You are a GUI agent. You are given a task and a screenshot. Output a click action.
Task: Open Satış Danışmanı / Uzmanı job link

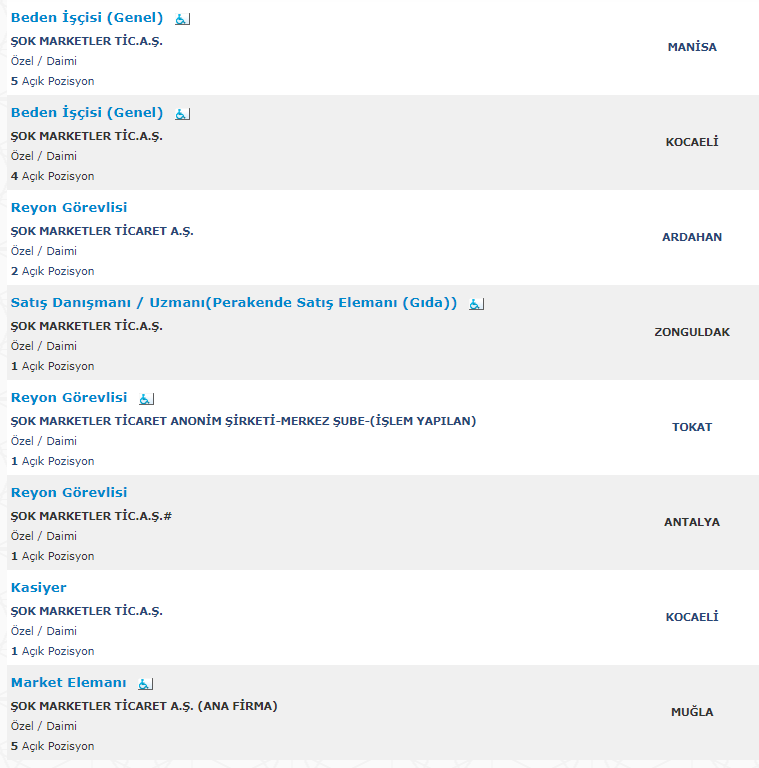tap(234, 303)
